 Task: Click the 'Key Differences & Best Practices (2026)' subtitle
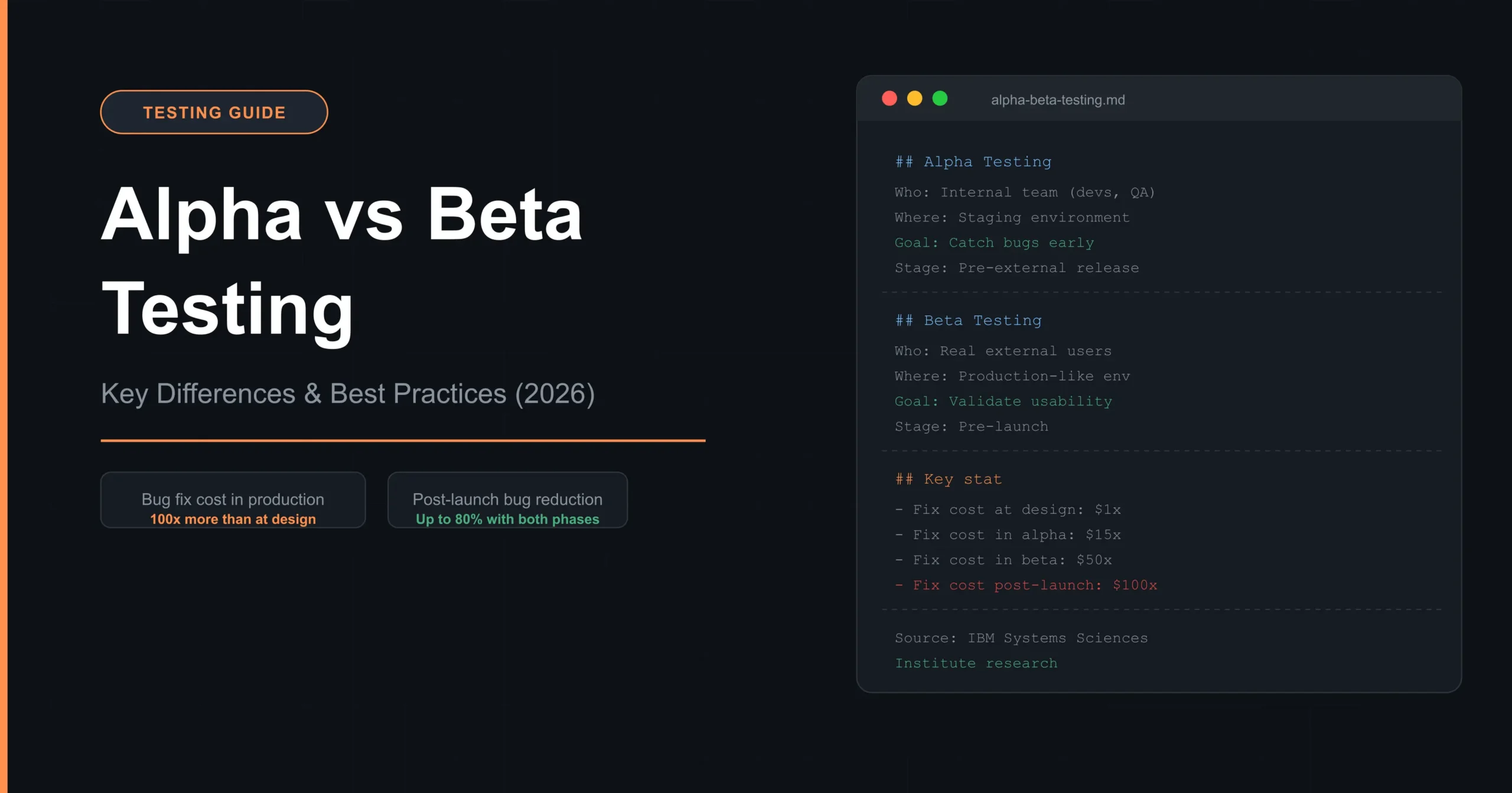[348, 394]
